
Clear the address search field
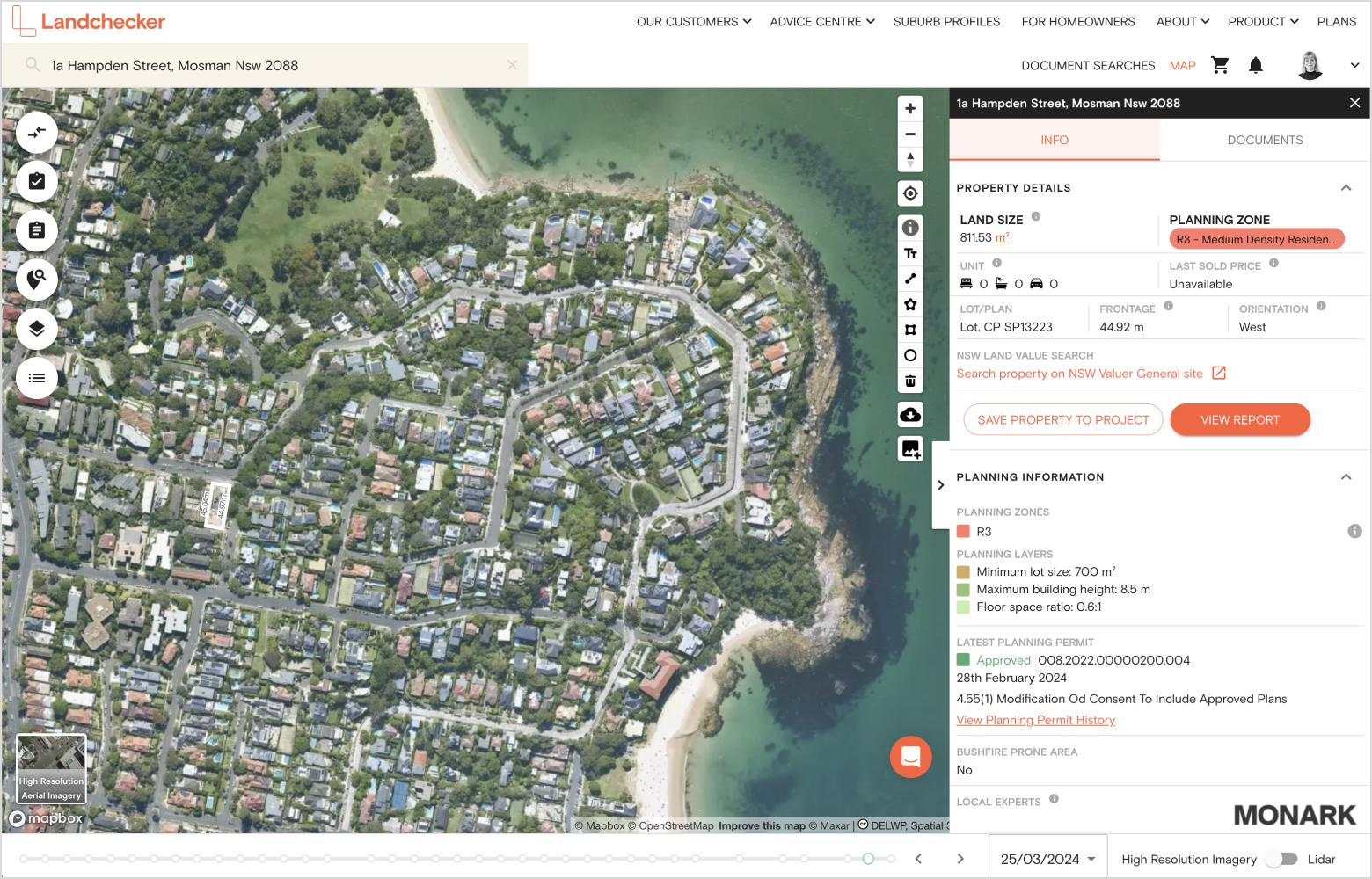pyautogui.click(x=512, y=65)
